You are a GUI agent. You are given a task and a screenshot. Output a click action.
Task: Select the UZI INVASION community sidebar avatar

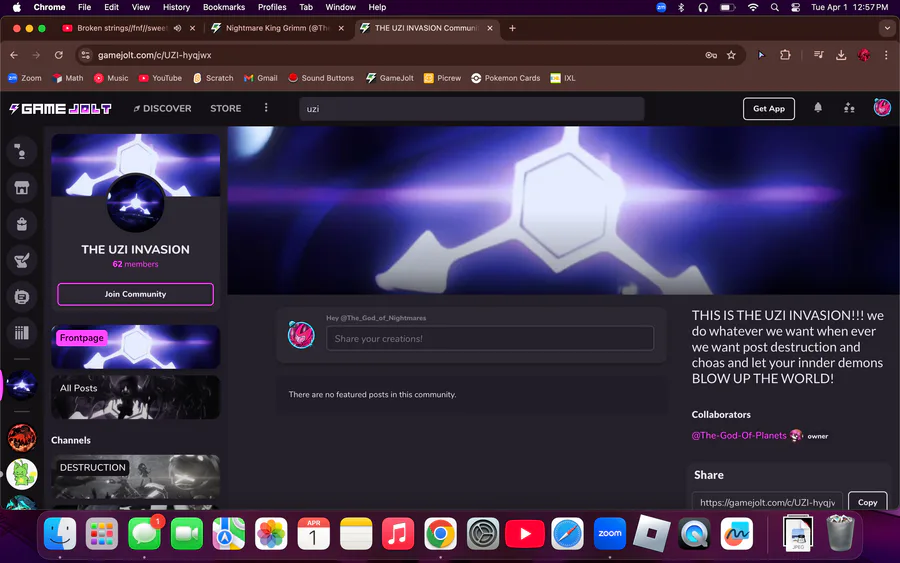point(21,385)
